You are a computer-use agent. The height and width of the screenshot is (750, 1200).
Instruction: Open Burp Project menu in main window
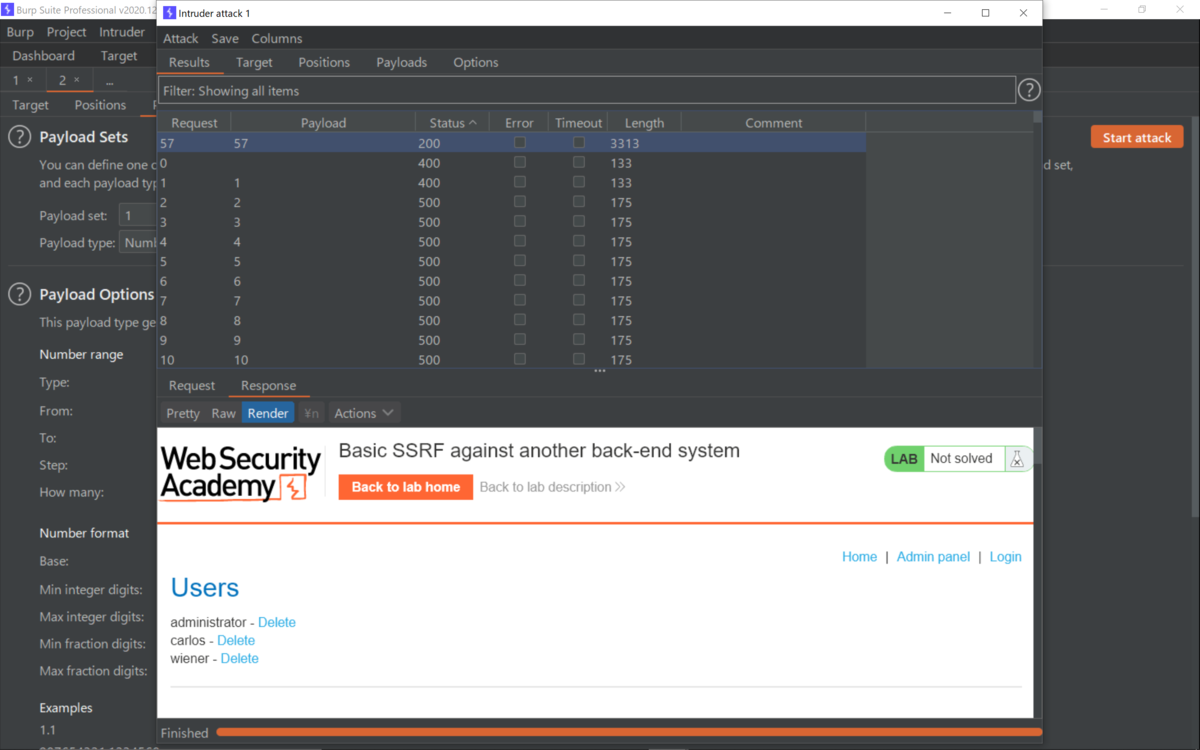pos(67,32)
